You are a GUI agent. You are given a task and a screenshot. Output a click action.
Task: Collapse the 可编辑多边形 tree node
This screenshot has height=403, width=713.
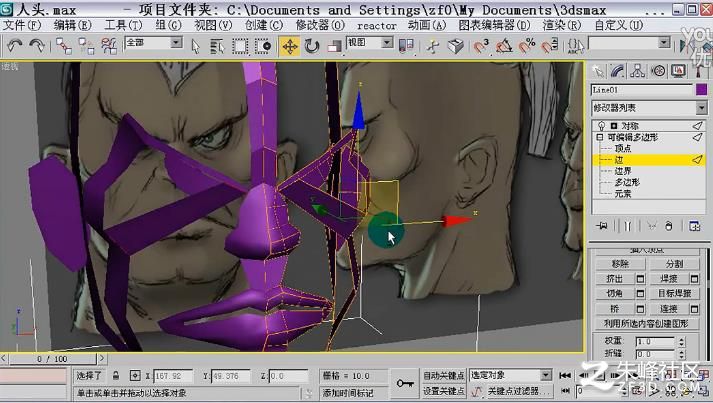[x=600, y=137]
